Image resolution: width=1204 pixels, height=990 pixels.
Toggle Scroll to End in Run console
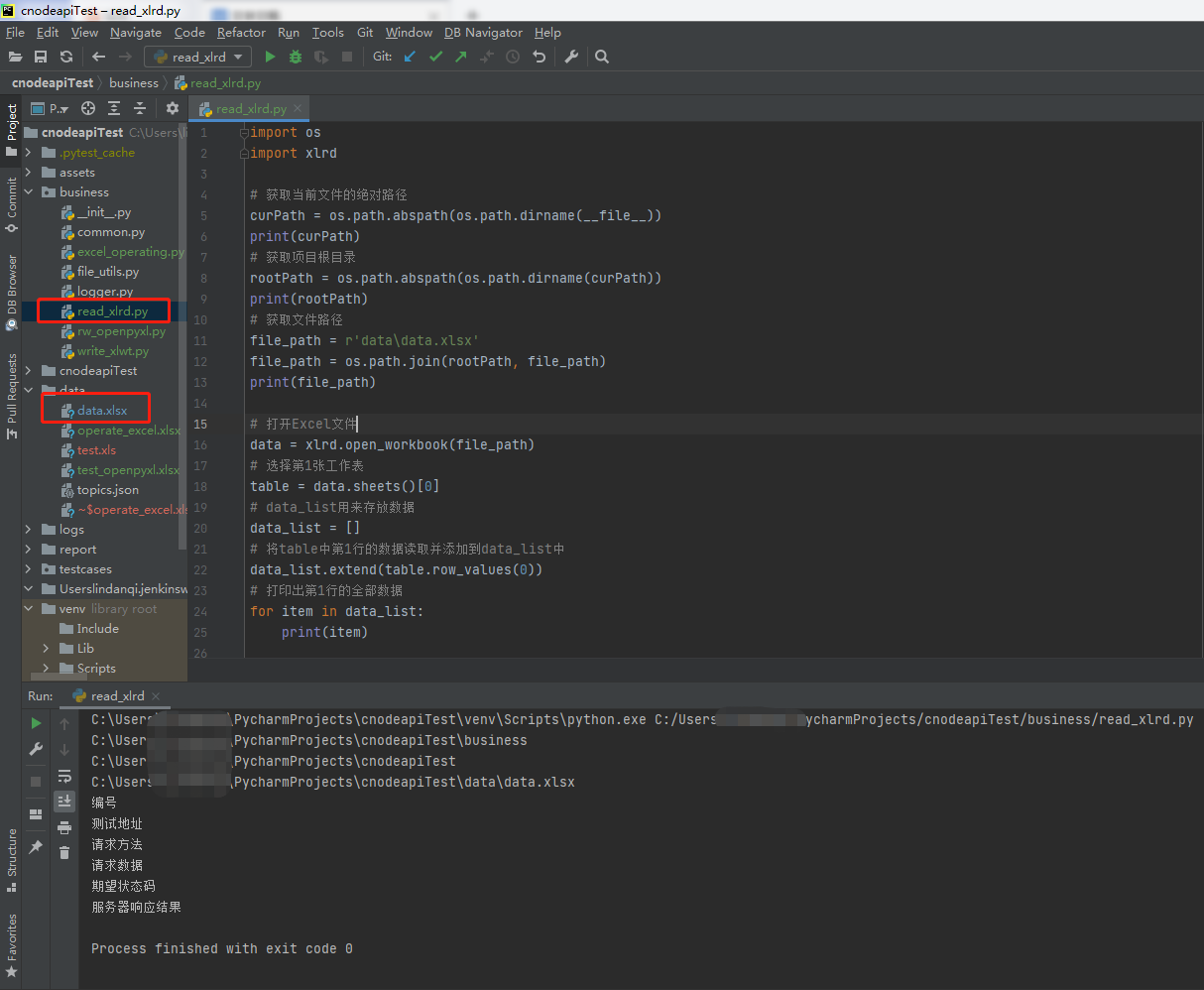(64, 801)
